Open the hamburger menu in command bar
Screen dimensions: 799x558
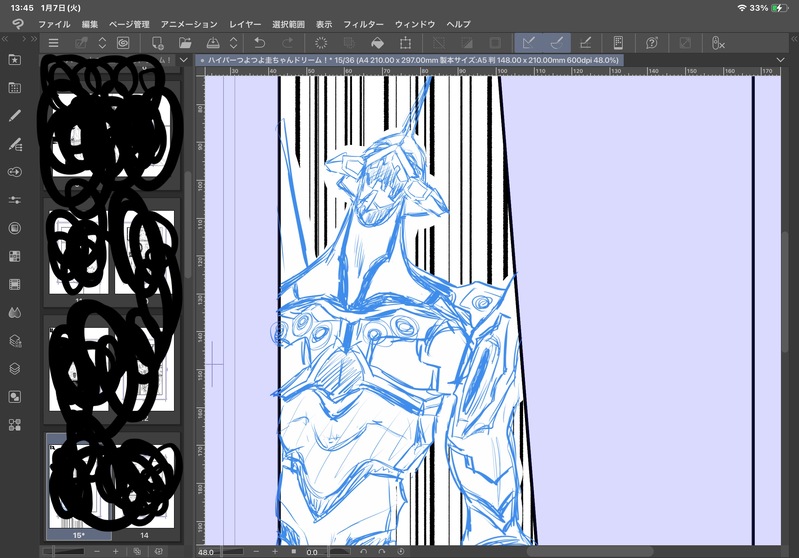click(53, 43)
